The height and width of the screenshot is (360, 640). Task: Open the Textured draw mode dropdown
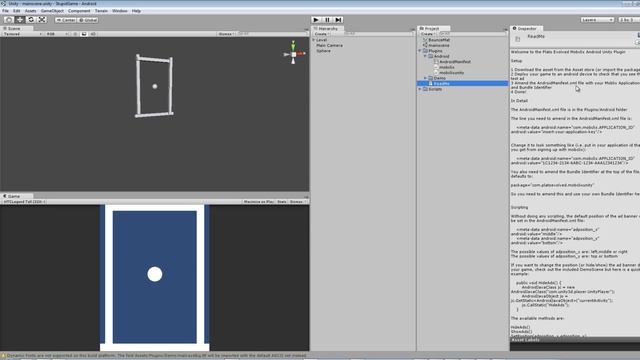click(x=22, y=34)
